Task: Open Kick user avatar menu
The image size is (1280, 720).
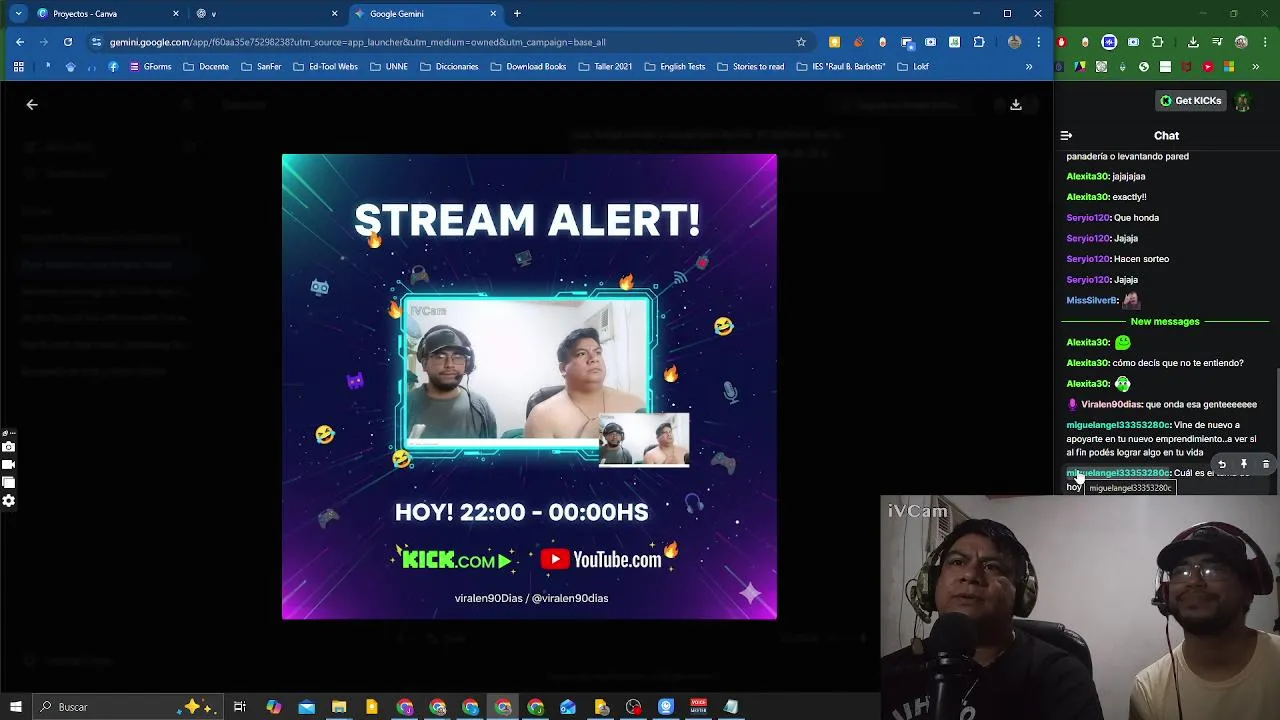Action: click(1243, 101)
